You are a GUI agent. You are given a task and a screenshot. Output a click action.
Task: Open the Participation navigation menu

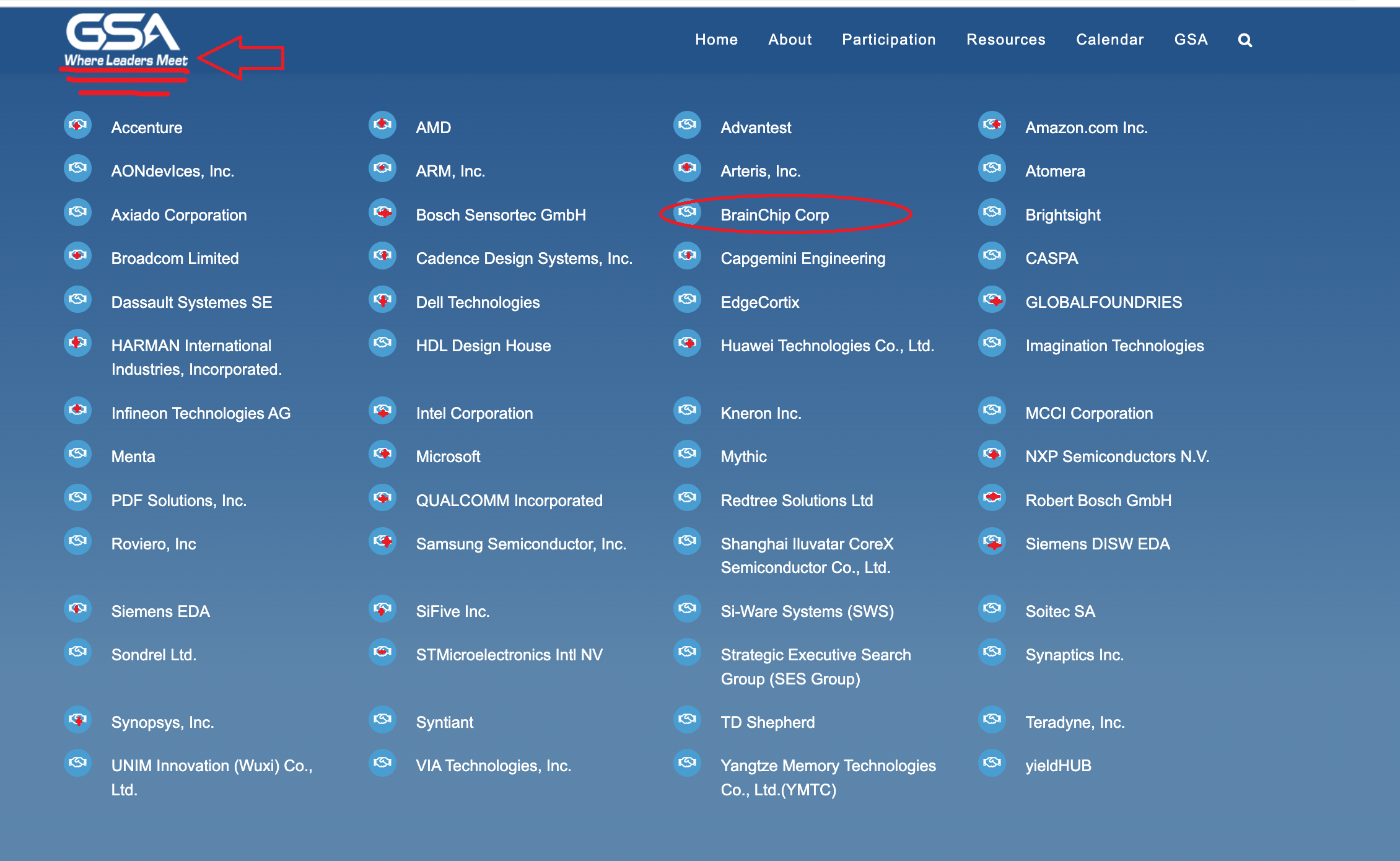[888, 40]
